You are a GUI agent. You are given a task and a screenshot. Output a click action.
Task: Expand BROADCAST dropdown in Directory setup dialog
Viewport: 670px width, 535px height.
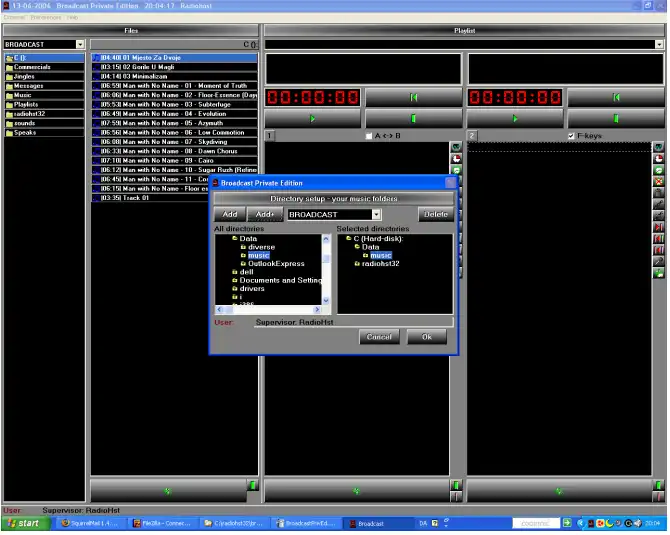point(376,214)
